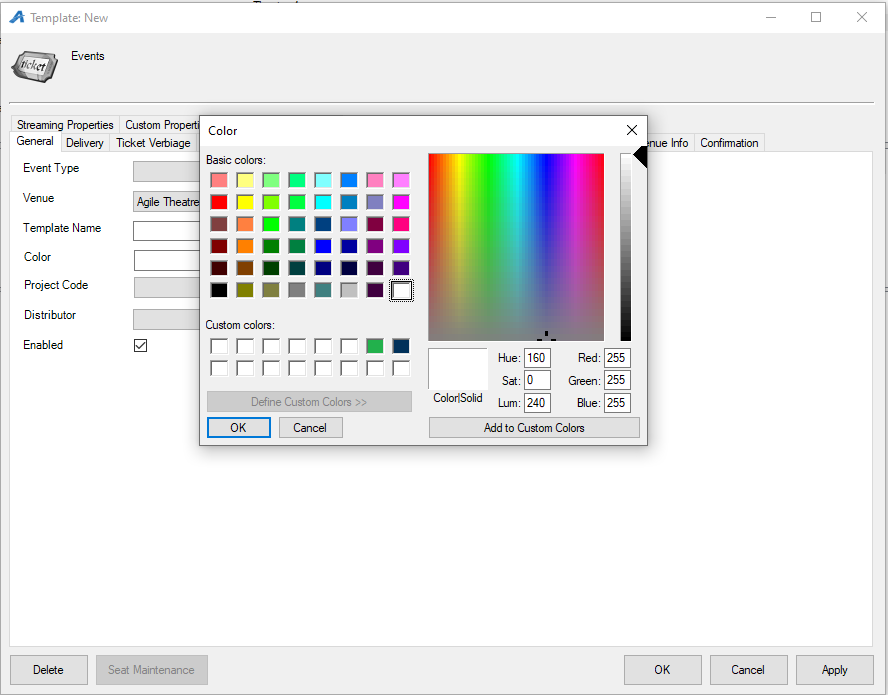
Task: Pick the black basic color swatch
Action: tap(219, 290)
